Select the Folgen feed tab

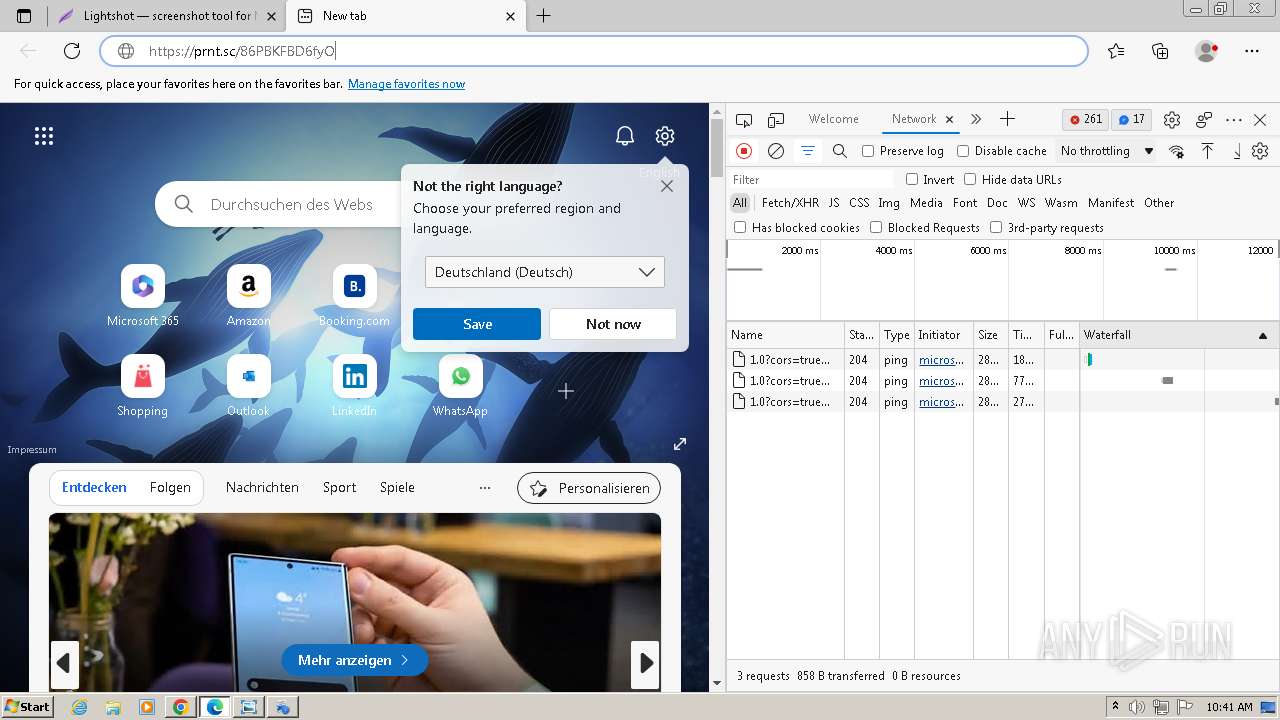click(x=170, y=488)
